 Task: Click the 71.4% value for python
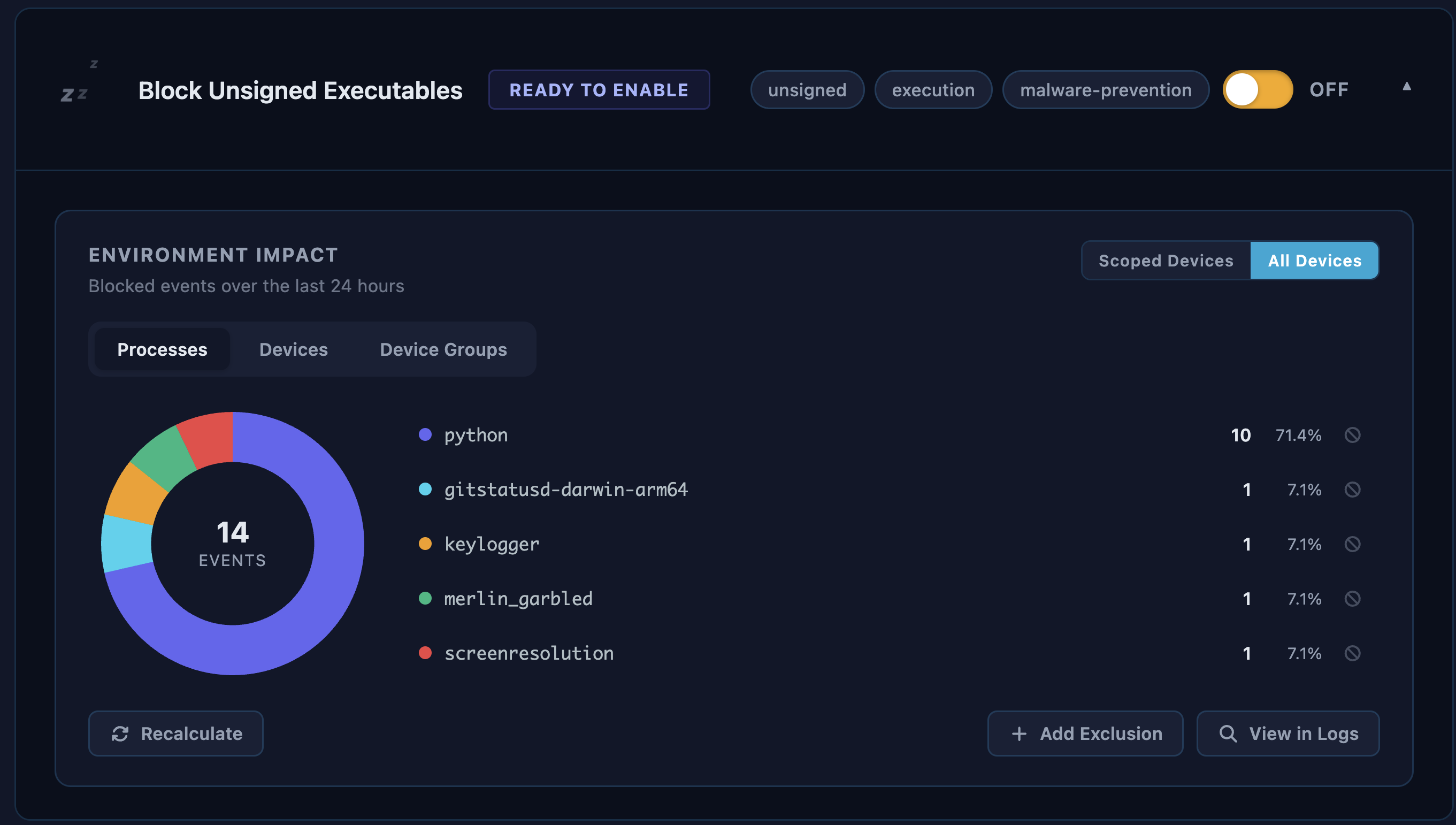1299,435
